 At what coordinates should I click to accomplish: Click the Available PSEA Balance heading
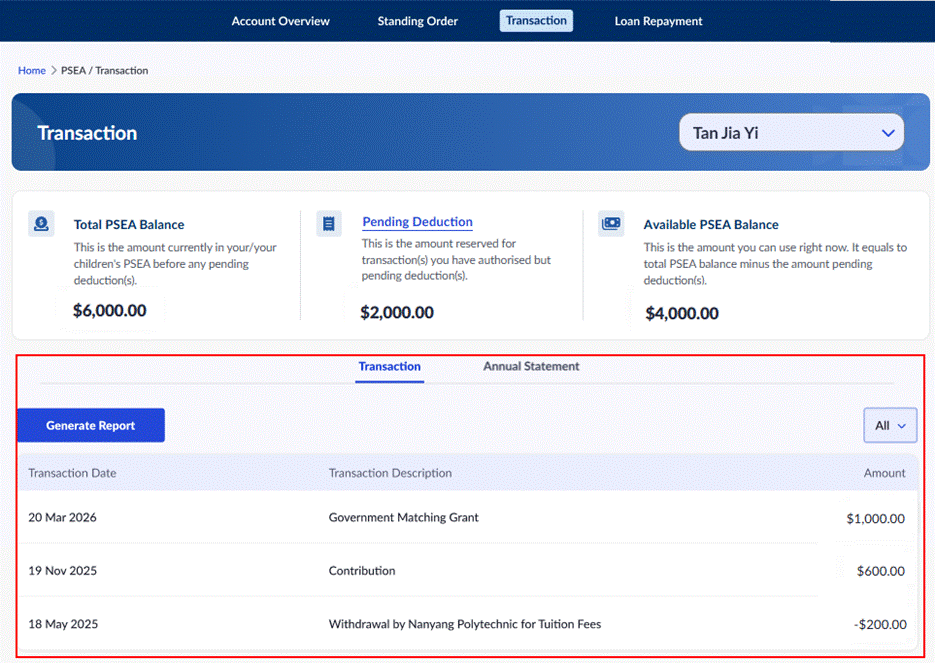point(711,225)
